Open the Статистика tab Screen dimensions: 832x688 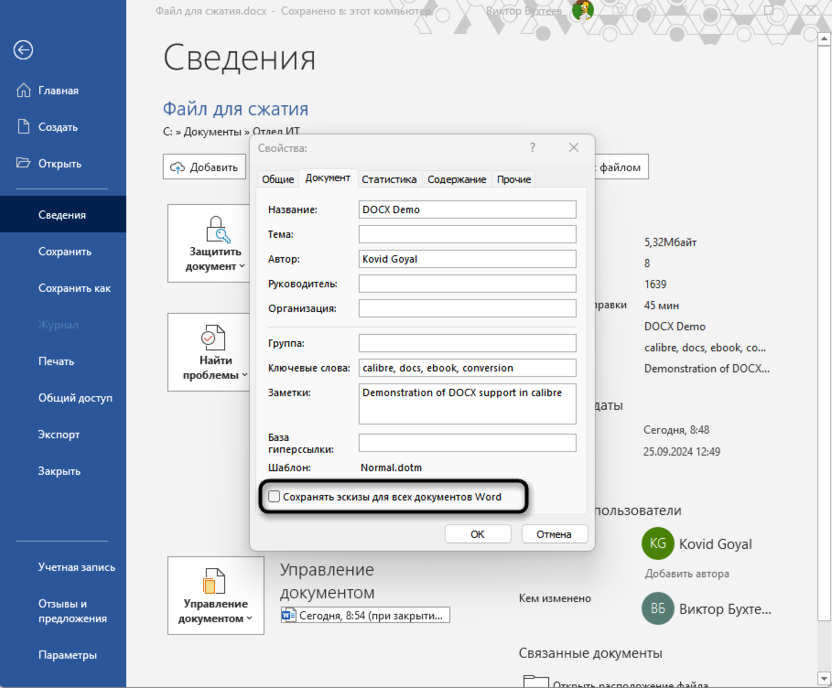point(389,179)
